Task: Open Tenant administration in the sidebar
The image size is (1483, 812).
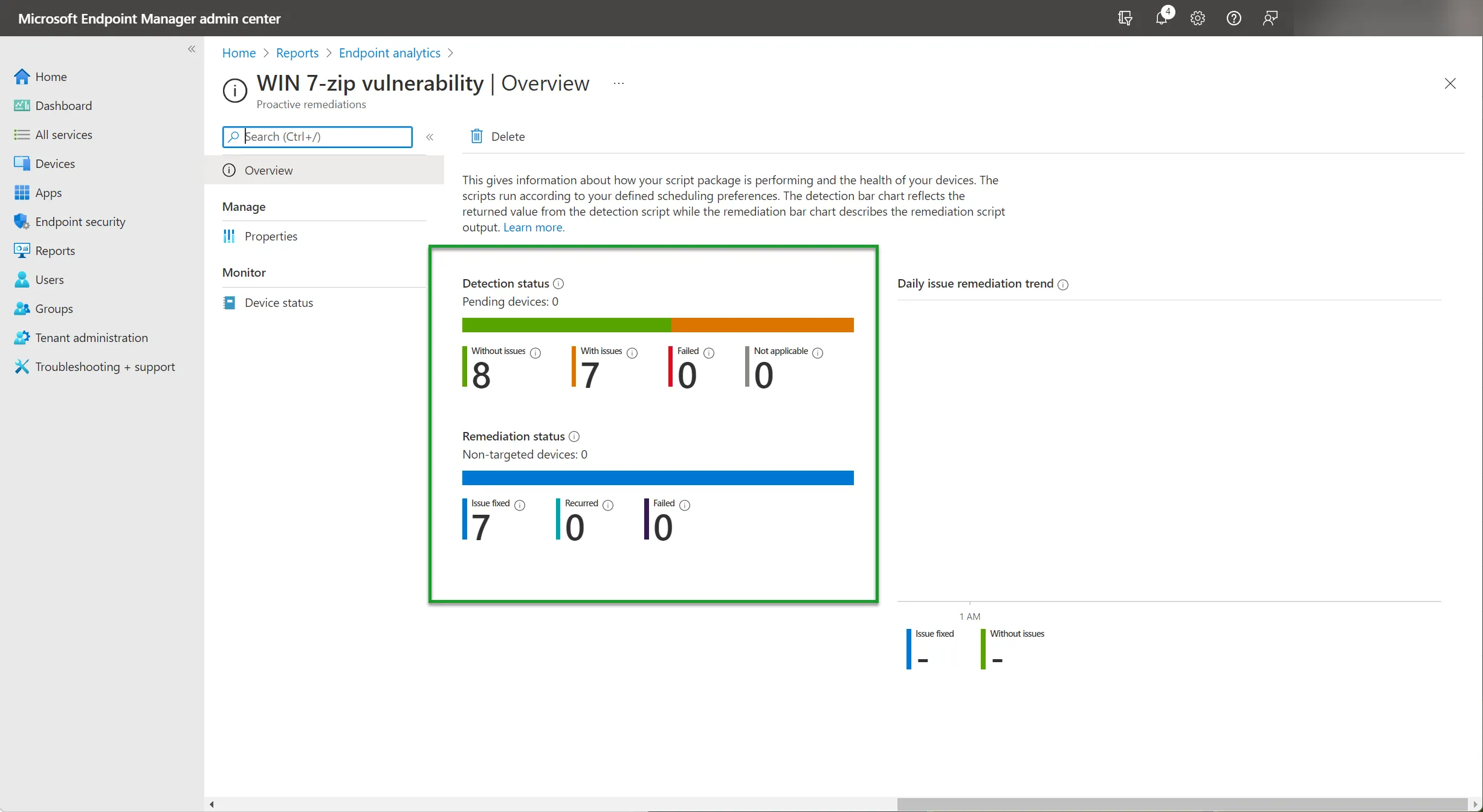Action: (x=80, y=338)
